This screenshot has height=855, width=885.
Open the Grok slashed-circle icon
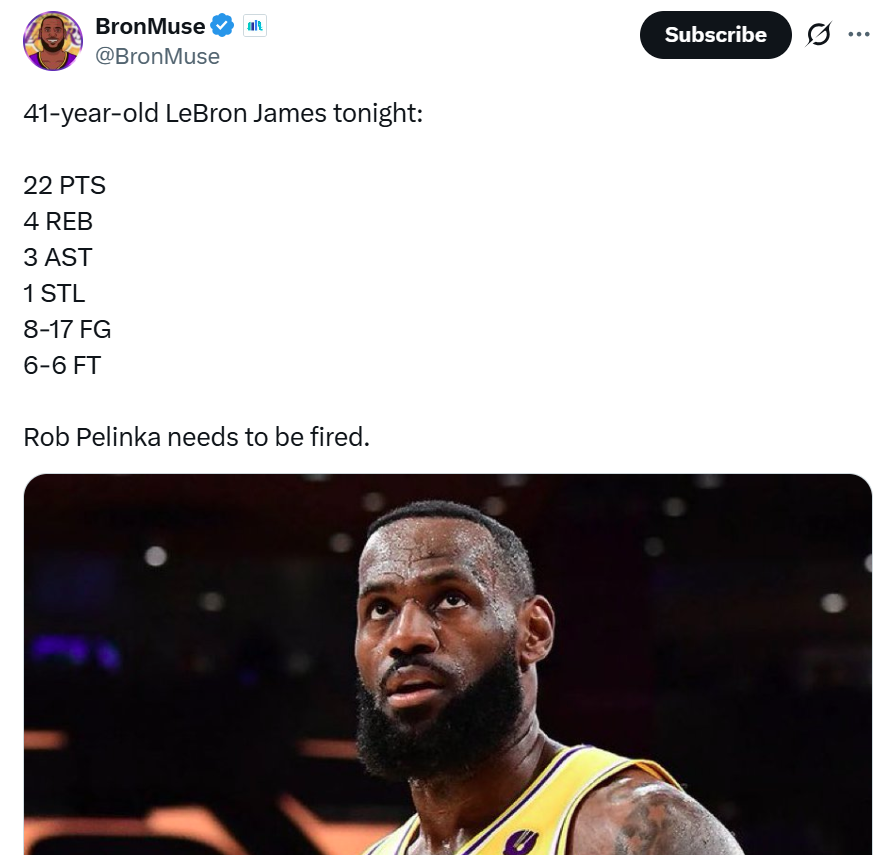(x=818, y=35)
